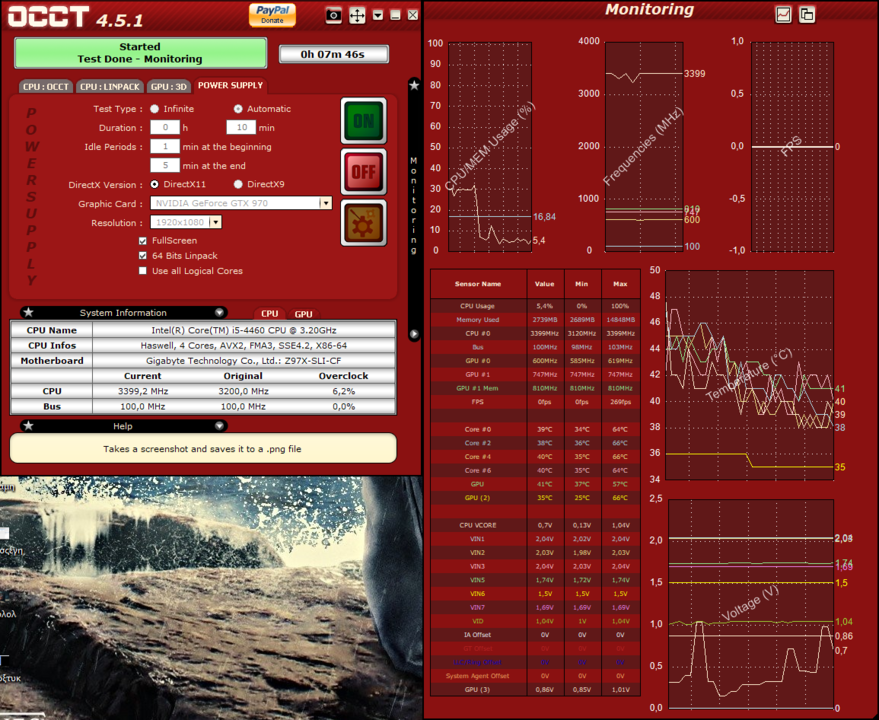Screen dimensions: 879x720
Task: Switch to the CPU : OCCT tab
Action: click(x=45, y=86)
